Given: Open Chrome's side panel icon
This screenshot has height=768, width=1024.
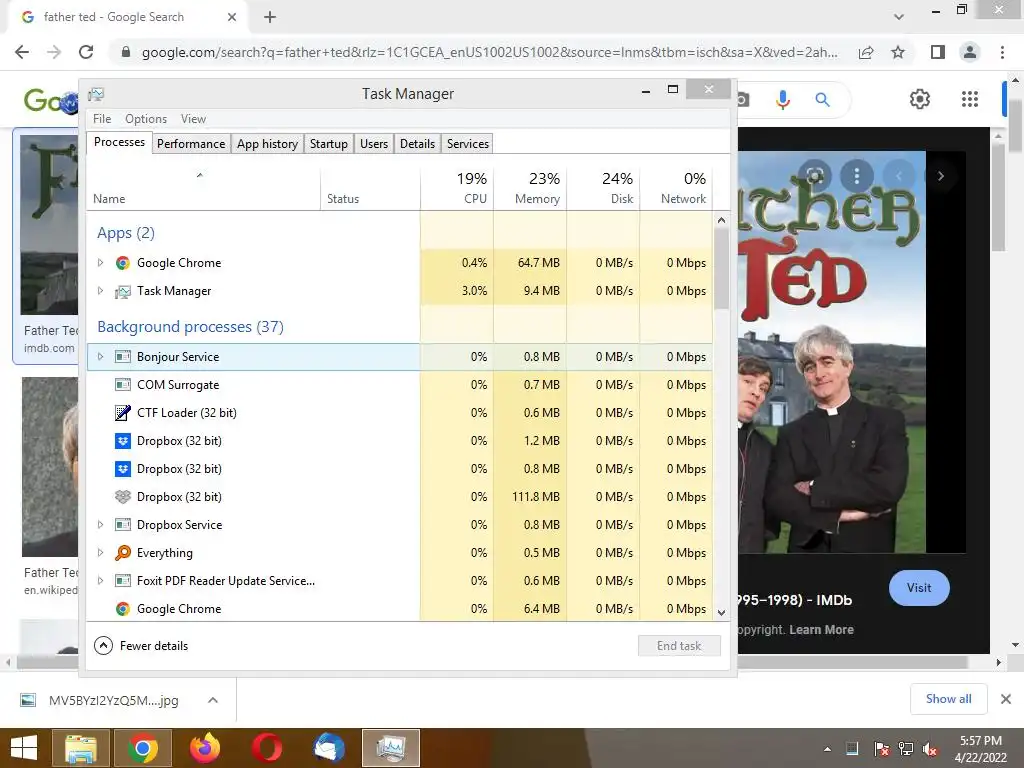Looking at the screenshot, I should click(938, 52).
